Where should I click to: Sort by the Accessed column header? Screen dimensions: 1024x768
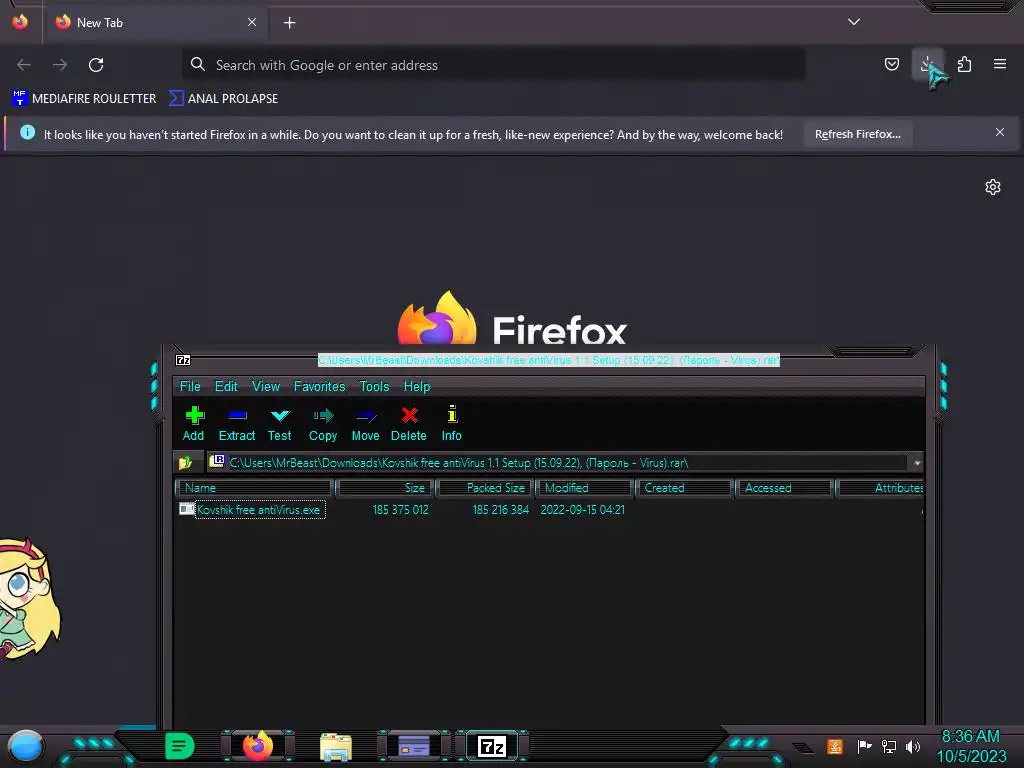784,488
